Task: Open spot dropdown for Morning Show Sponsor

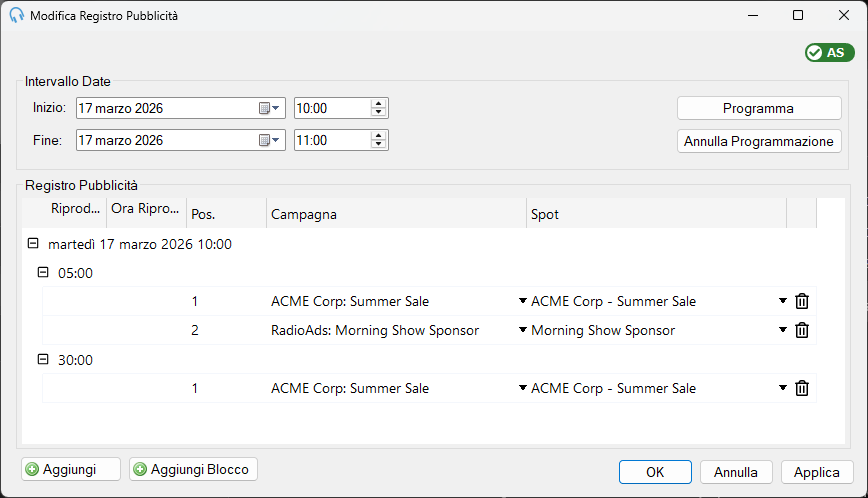Action: (783, 330)
